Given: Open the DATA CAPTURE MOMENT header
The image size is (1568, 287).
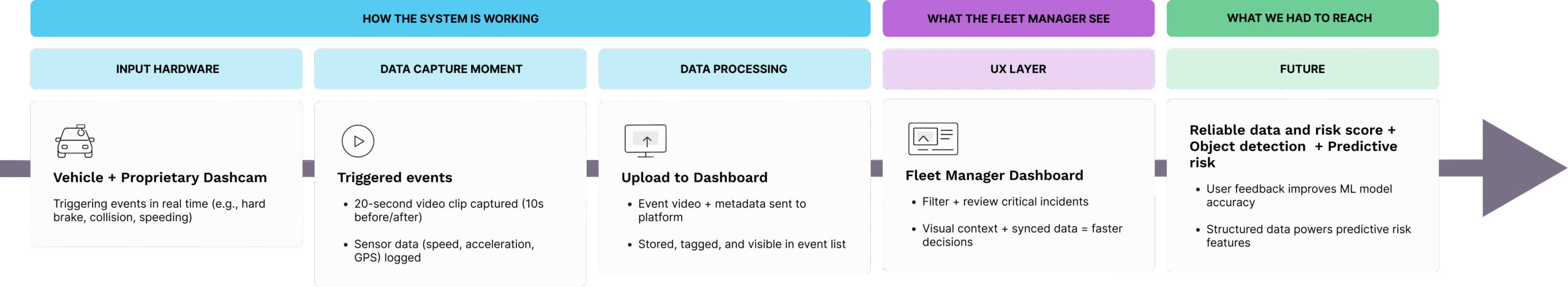Looking at the screenshot, I should click(x=451, y=69).
